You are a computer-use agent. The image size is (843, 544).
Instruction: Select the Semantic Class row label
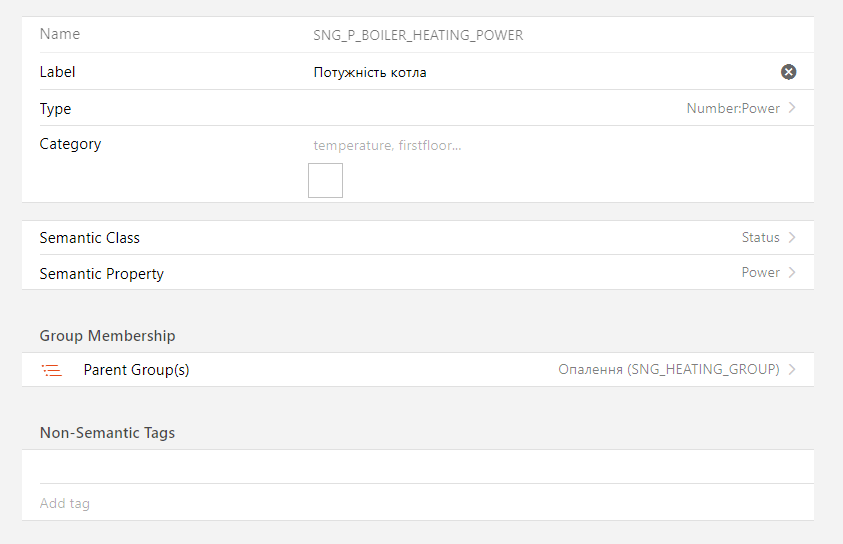pyautogui.click(x=90, y=238)
